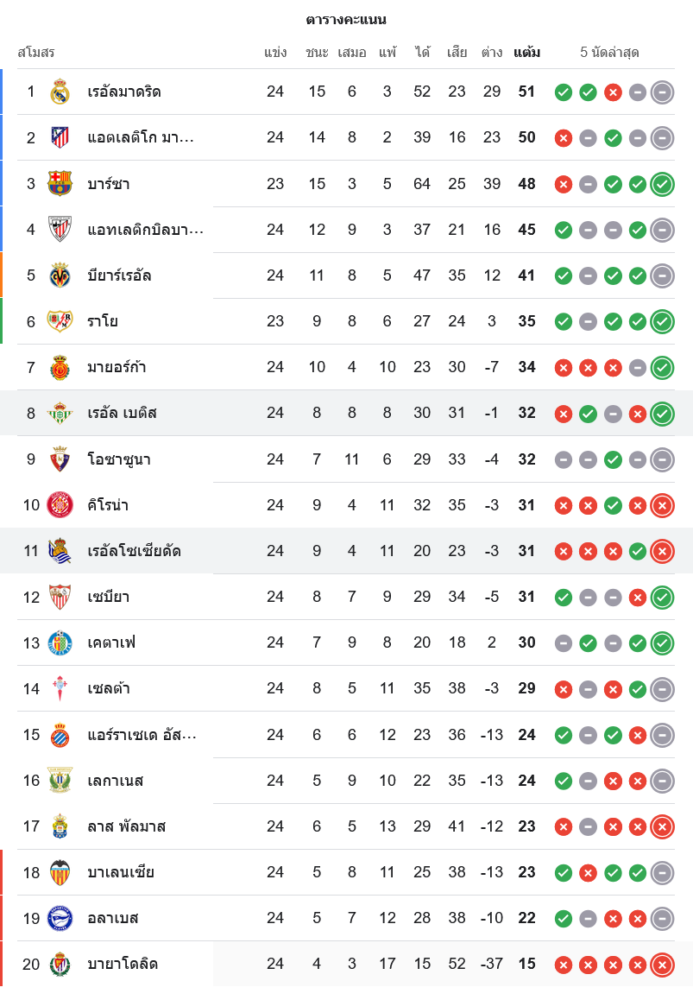Click the ตารางคะแนน table heading
The image size is (693, 1000).
346,20
